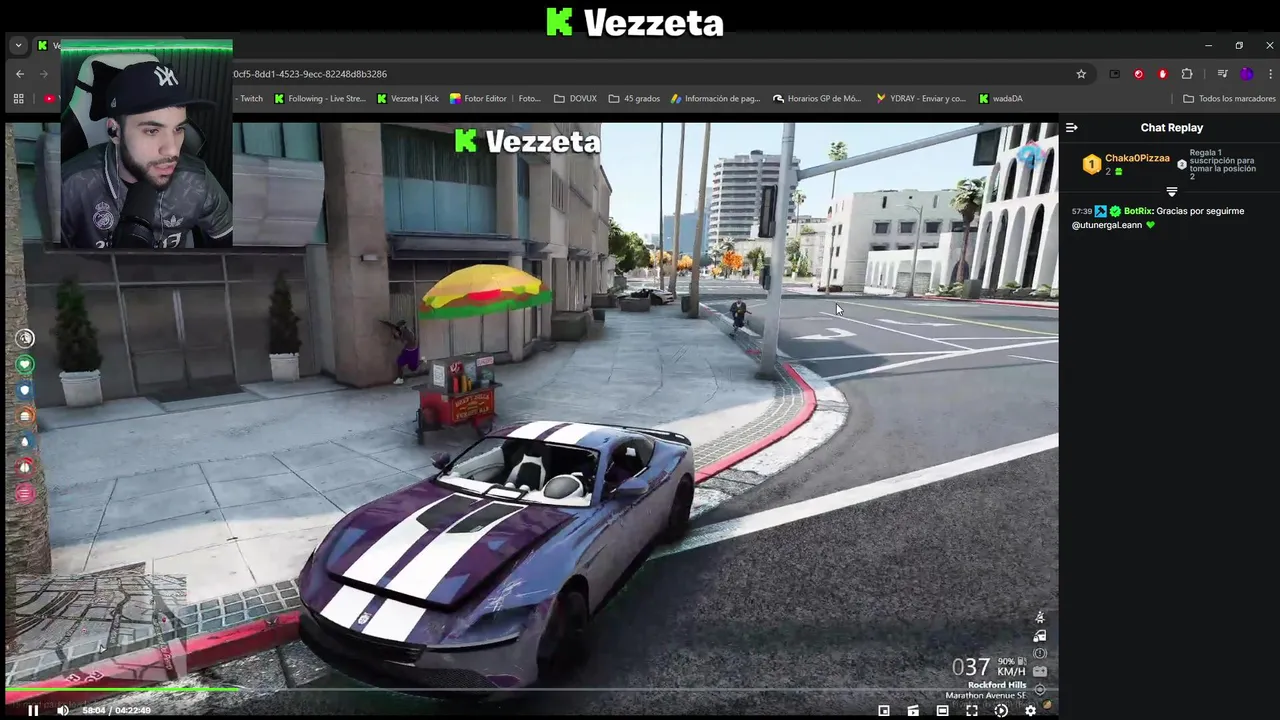
Task: Bookmark this page with the star icon
Action: 1081,74
